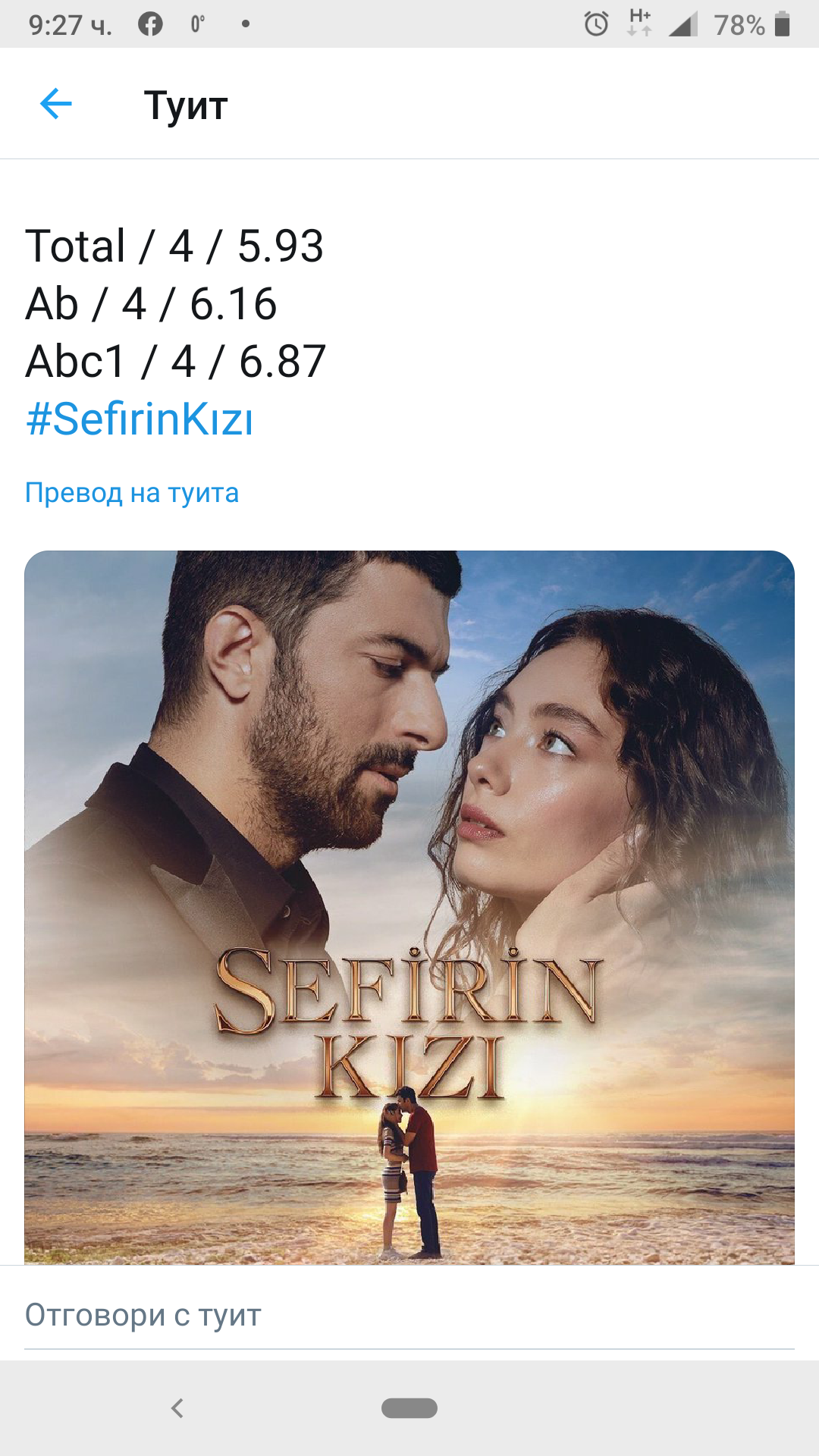
Task: Select the Ab / 4 / 6.16 text line
Action: click(151, 304)
